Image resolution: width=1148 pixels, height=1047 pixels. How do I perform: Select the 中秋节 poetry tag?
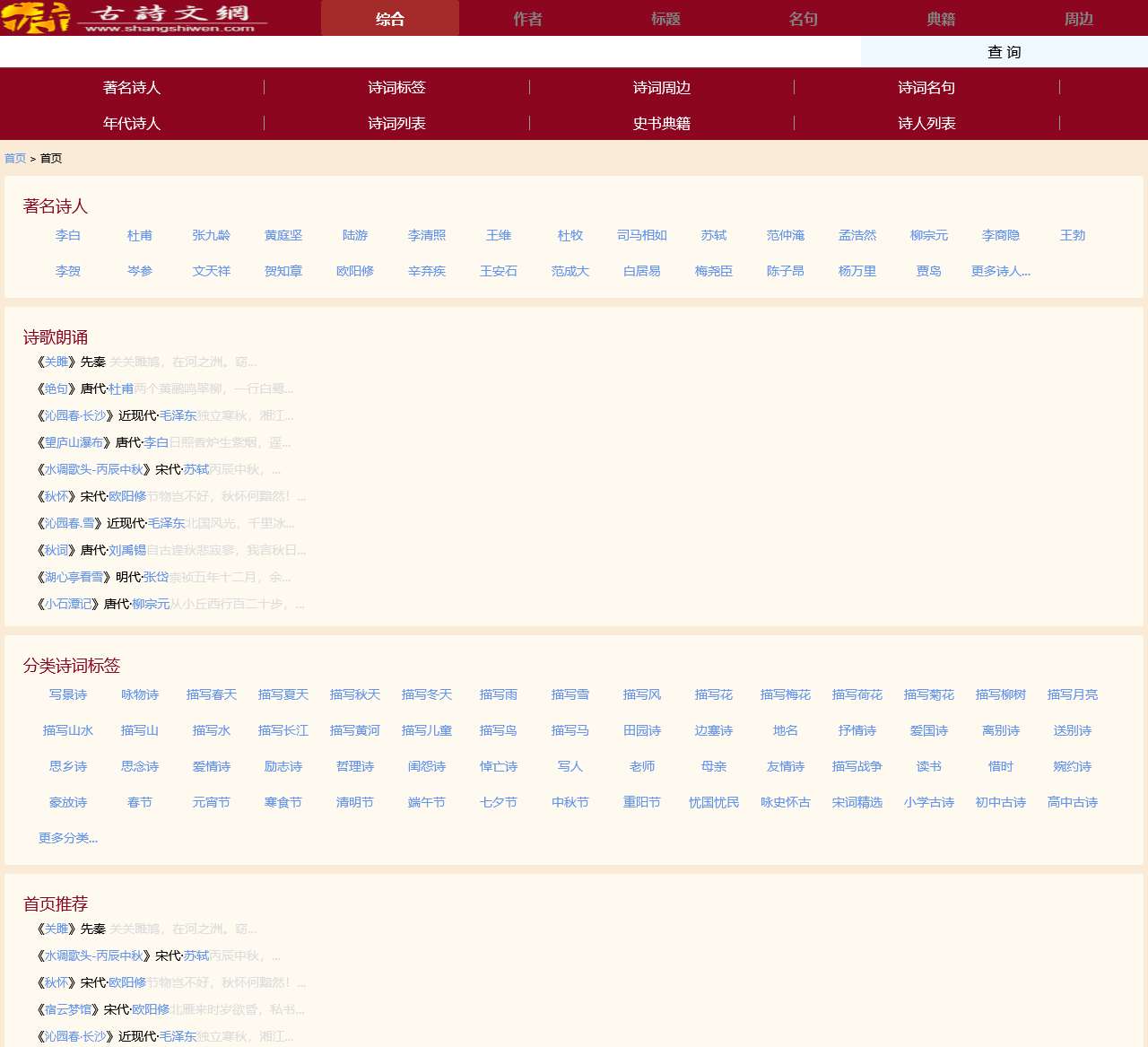pos(570,802)
